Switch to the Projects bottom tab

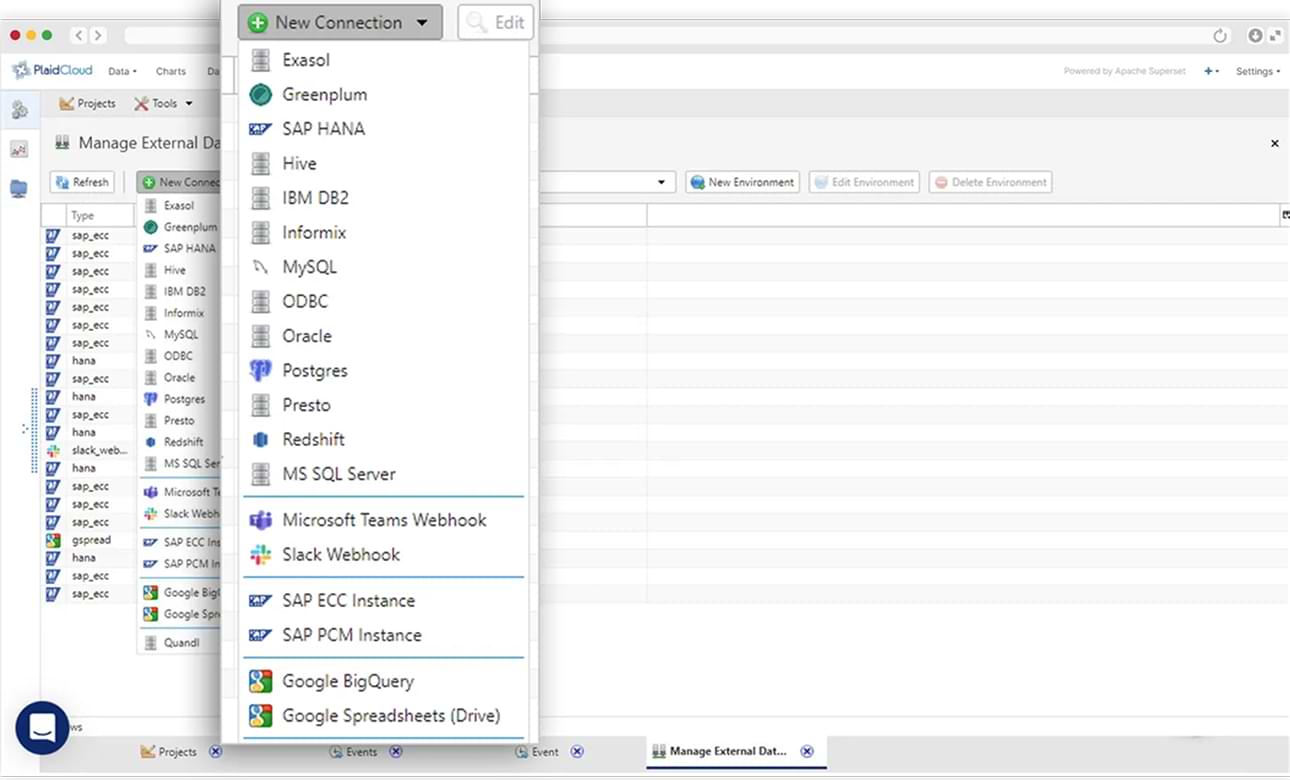pyautogui.click(x=169, y=752)
